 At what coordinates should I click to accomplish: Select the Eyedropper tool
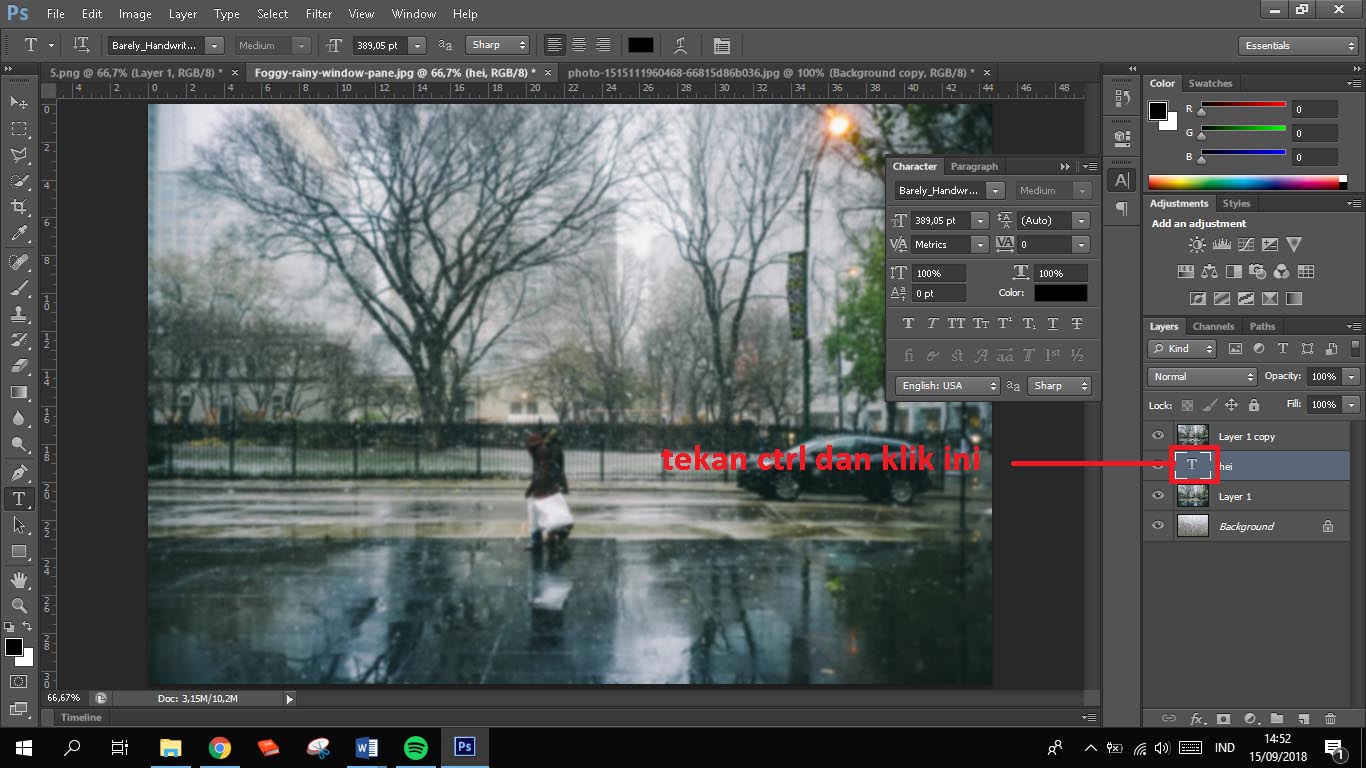point(18,234)
